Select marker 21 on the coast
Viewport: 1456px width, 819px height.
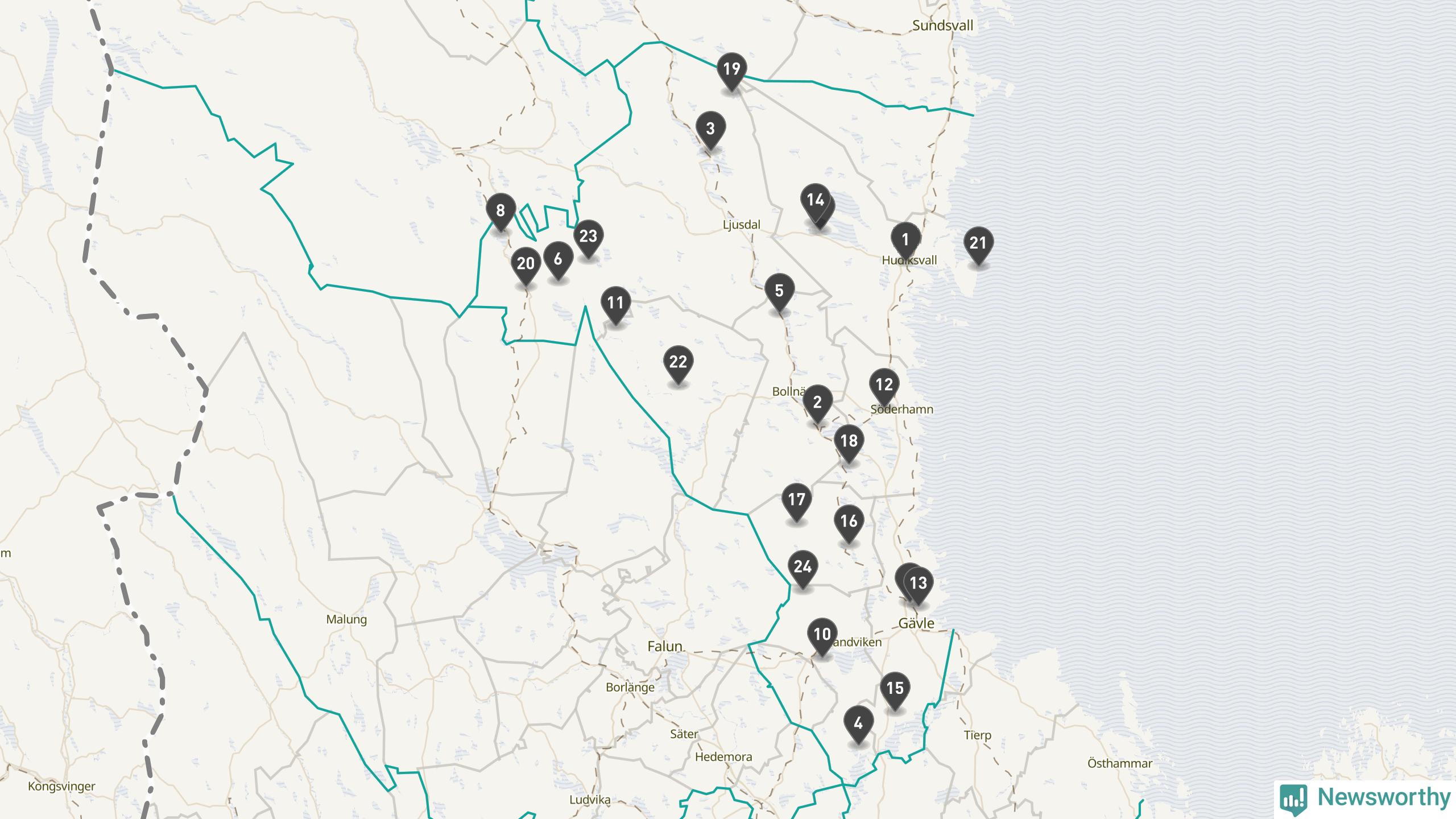(978, 245)
